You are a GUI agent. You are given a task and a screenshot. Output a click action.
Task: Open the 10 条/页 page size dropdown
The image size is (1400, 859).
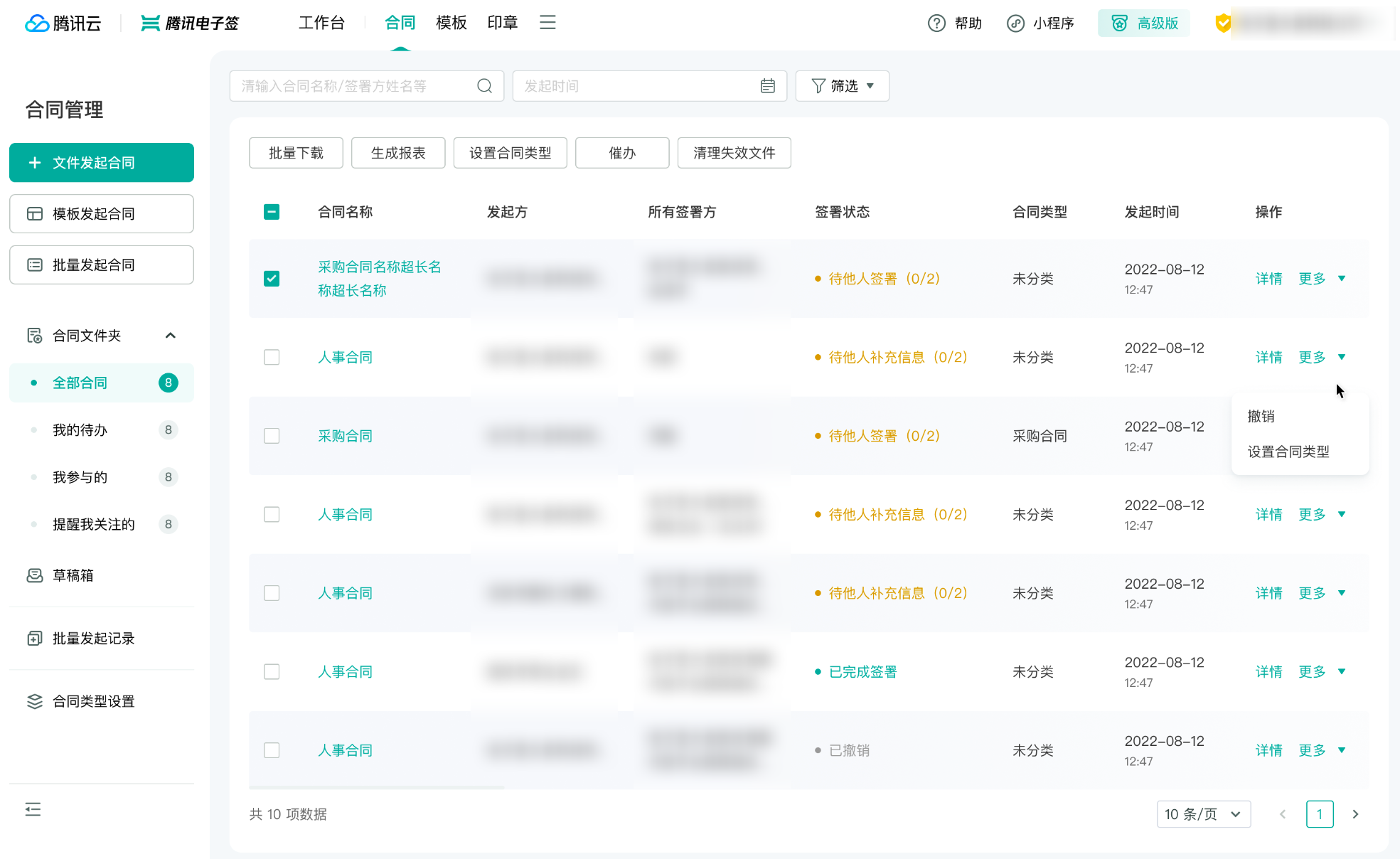(x=1203, y=814)
